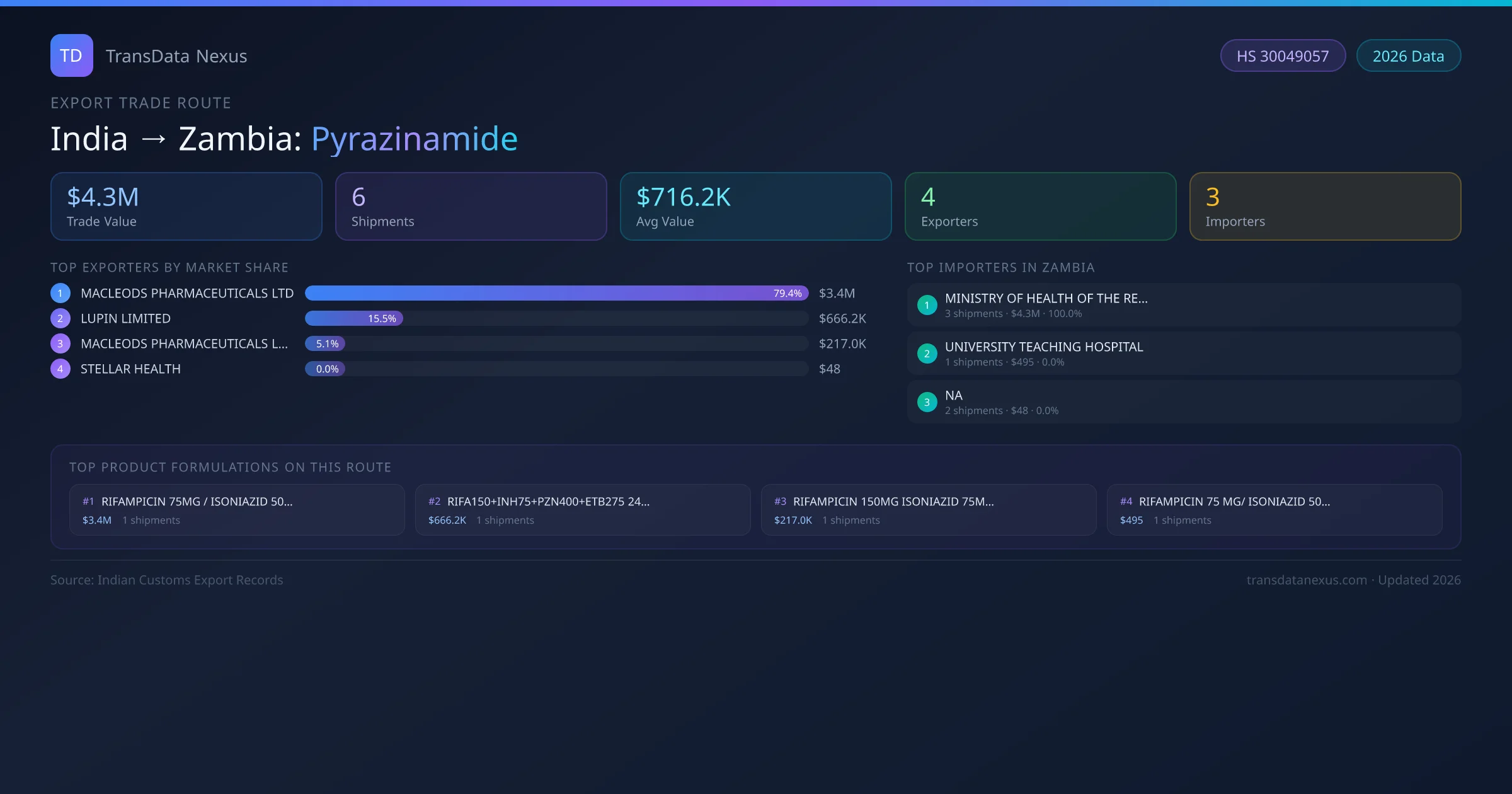Select the $4.3M Trade Value card
Screen dimensions: 1512x794
[186, 207]
